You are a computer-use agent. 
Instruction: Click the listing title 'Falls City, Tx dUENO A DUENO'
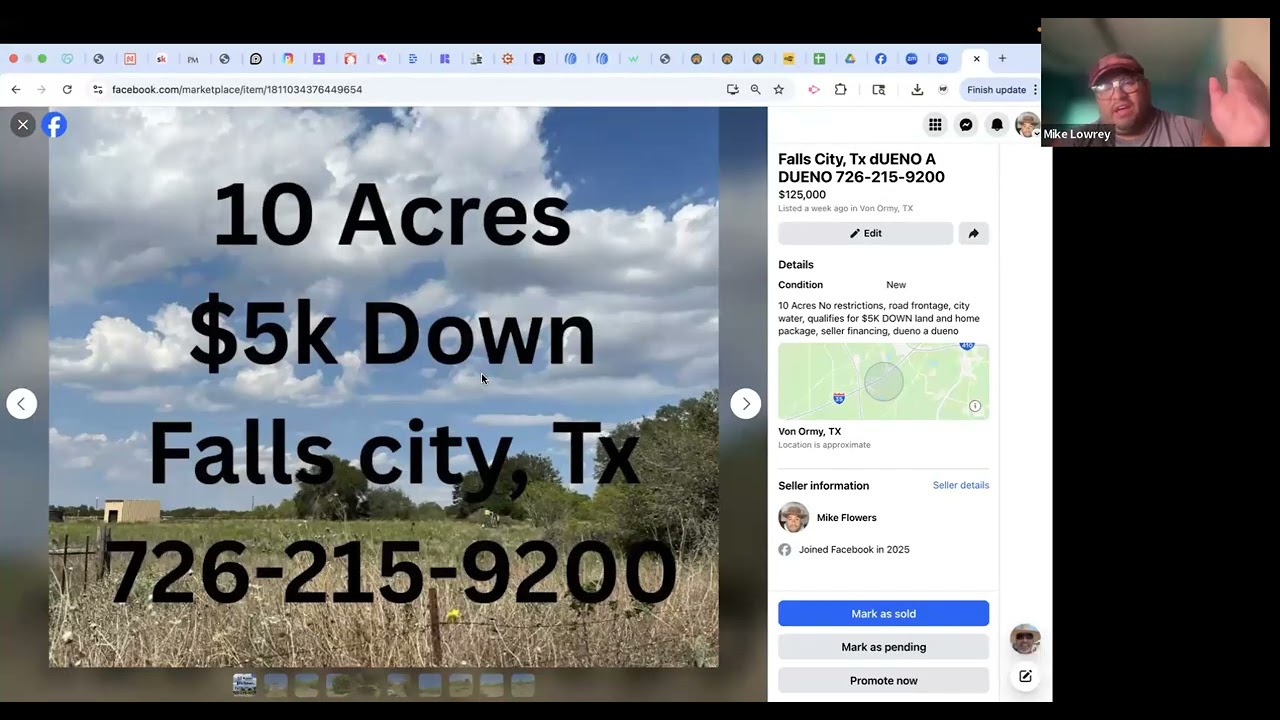click(x=862, y=168)
